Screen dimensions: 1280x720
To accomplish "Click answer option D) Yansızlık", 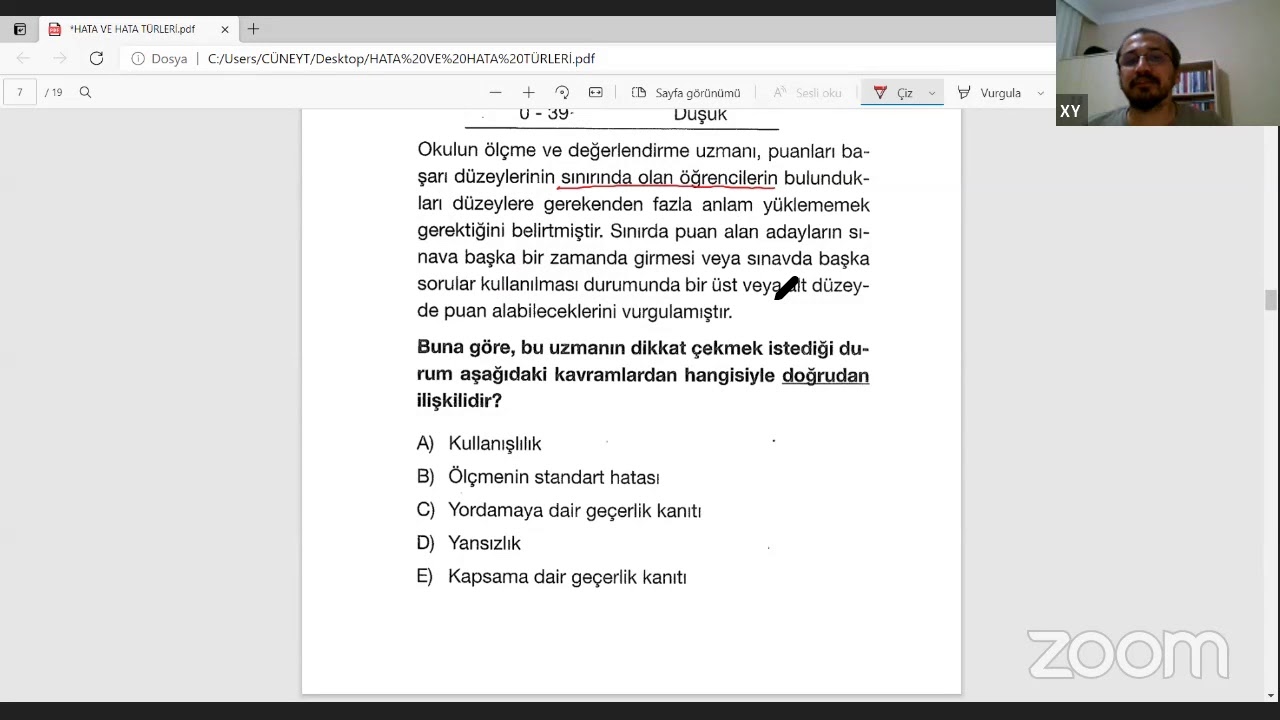I will pyautogui.click(x=469, y=543).
